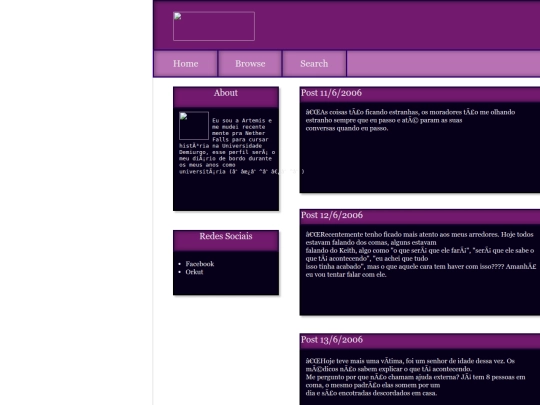
Task: Open the Browse navigation item
Action: point(250,64)
